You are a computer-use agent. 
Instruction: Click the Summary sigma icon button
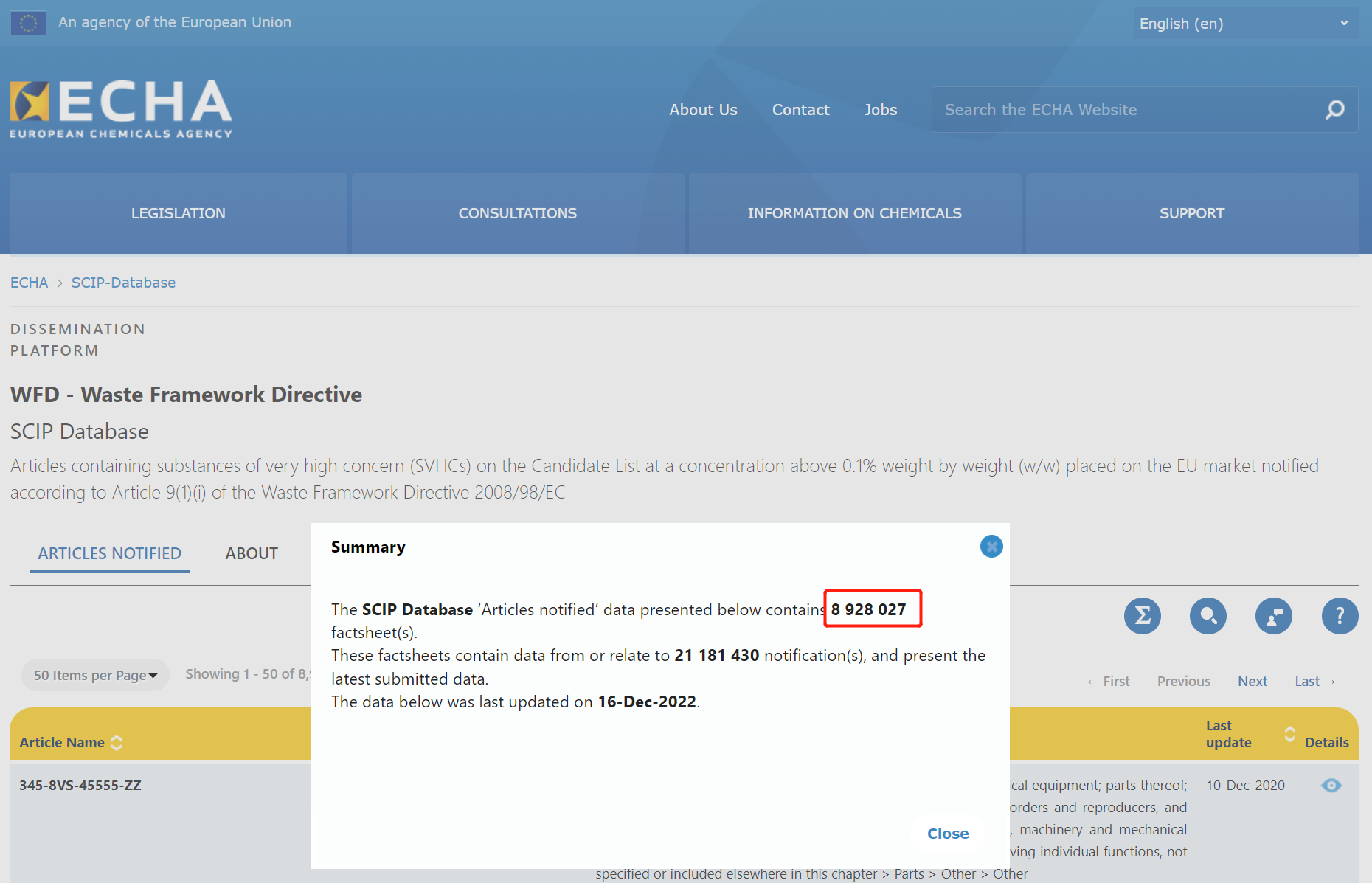coord(1142,616)
